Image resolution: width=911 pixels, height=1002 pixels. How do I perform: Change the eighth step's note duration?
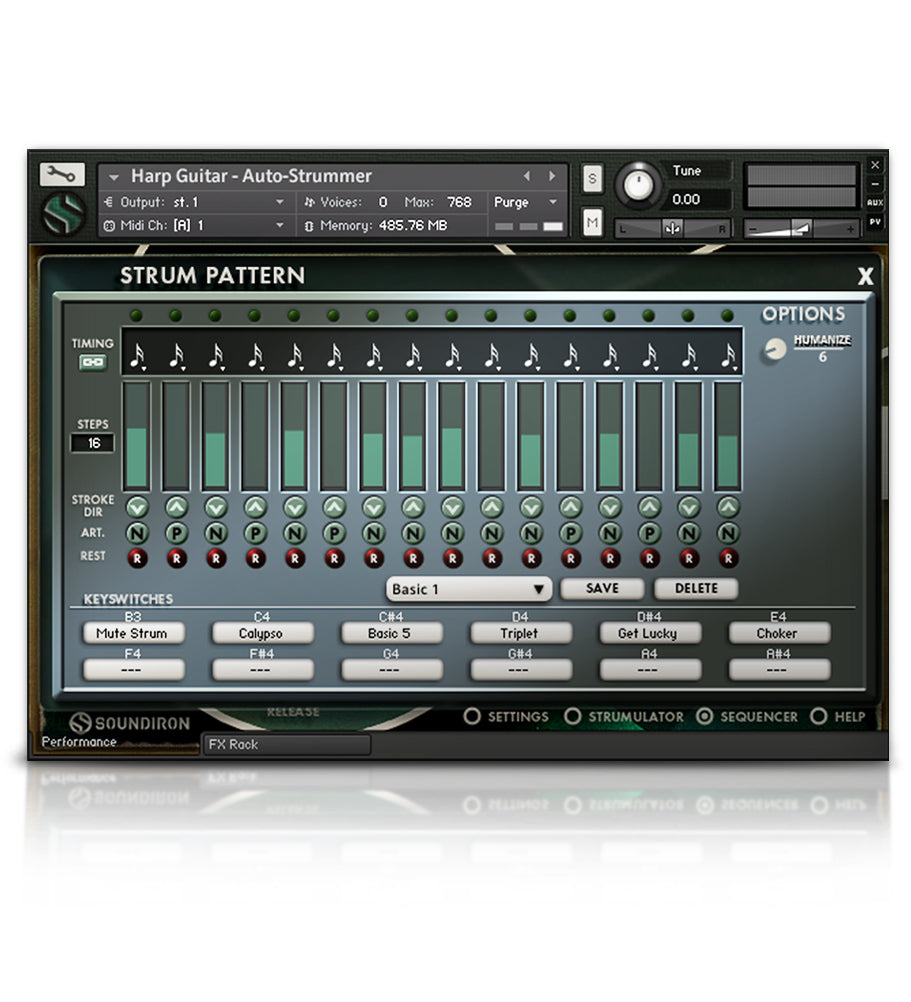pyautogui.click(x=413, y=357)
